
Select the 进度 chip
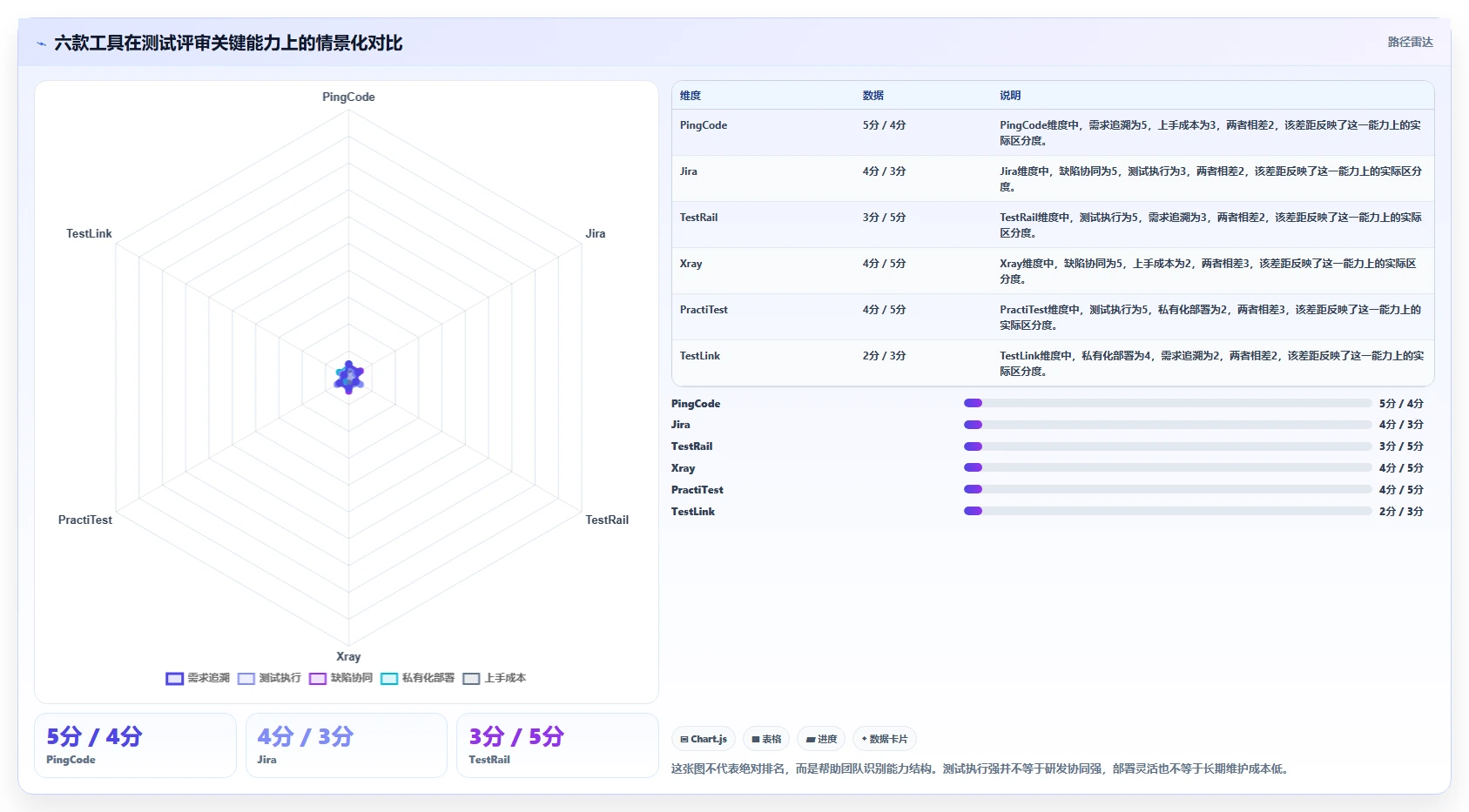click(x=821, y=739)
